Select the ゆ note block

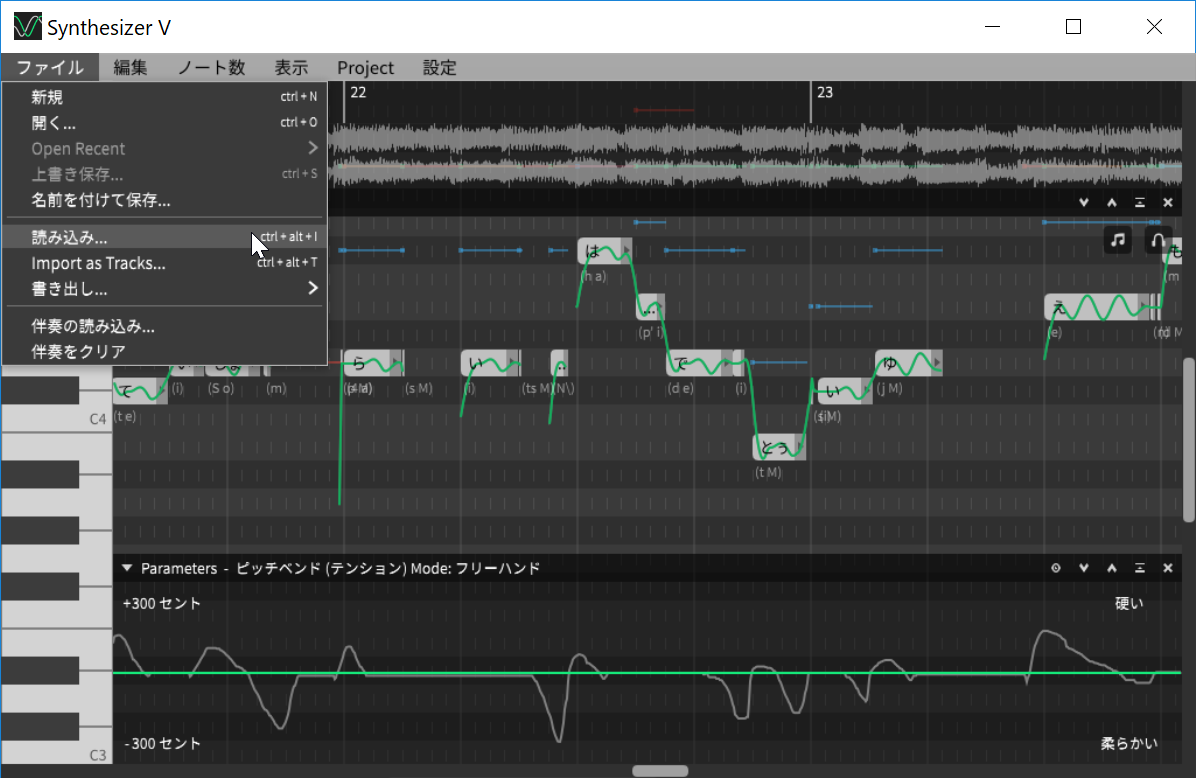tap(908, 363)
